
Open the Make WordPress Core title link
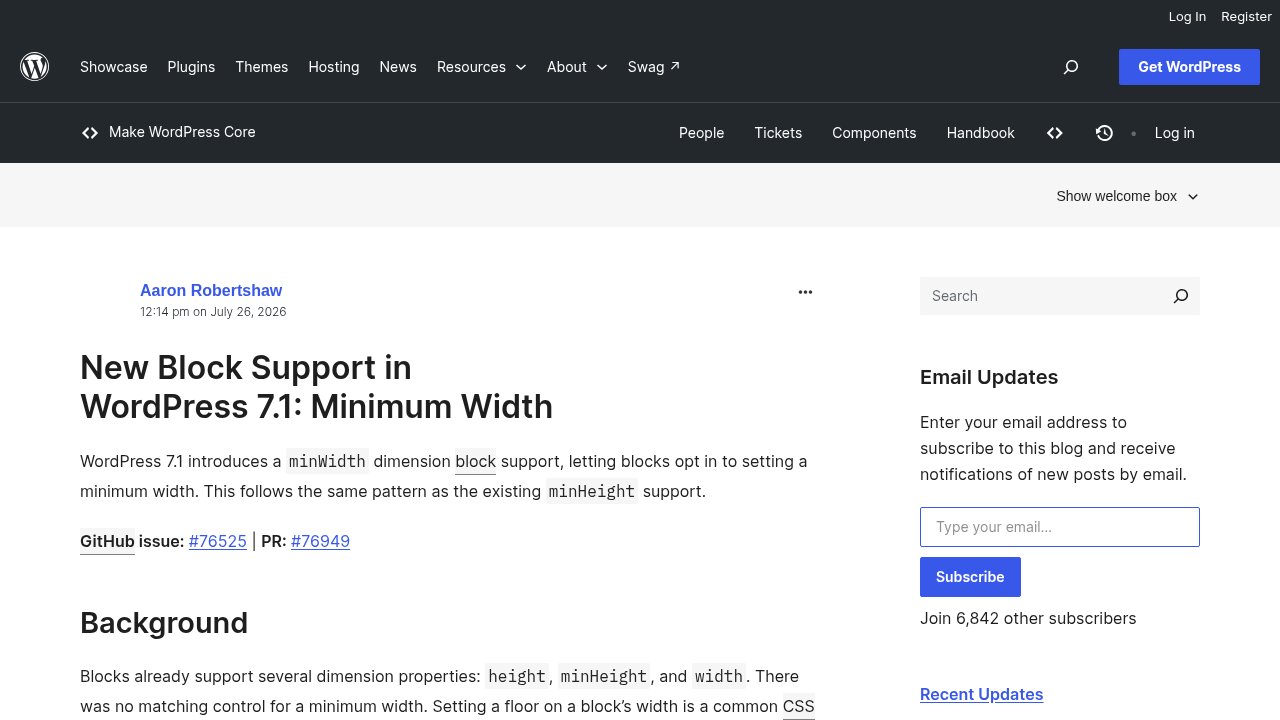click(182, 132)
